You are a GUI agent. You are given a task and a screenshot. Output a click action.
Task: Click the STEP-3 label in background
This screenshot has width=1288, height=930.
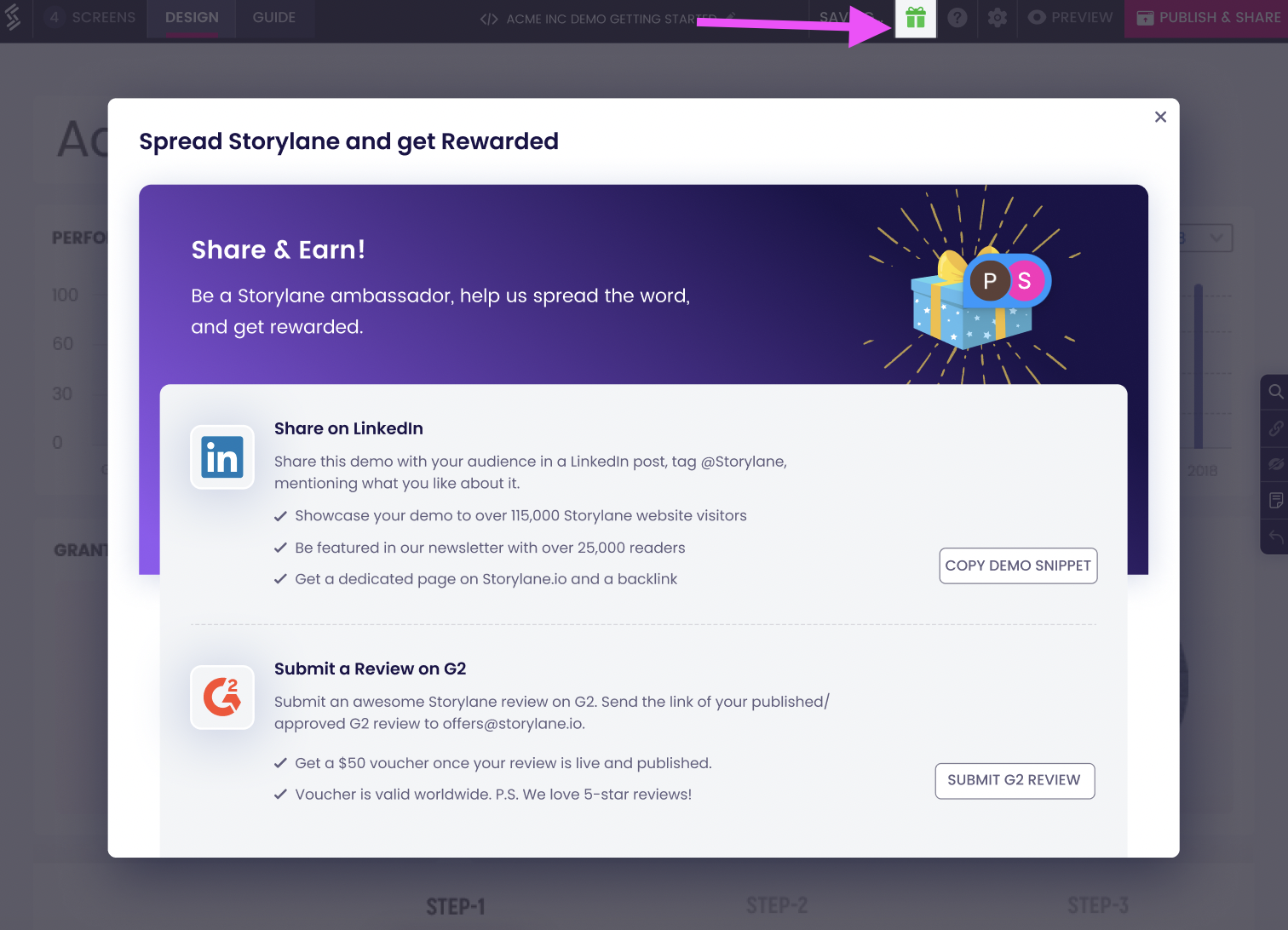[x=1098, y=905]
